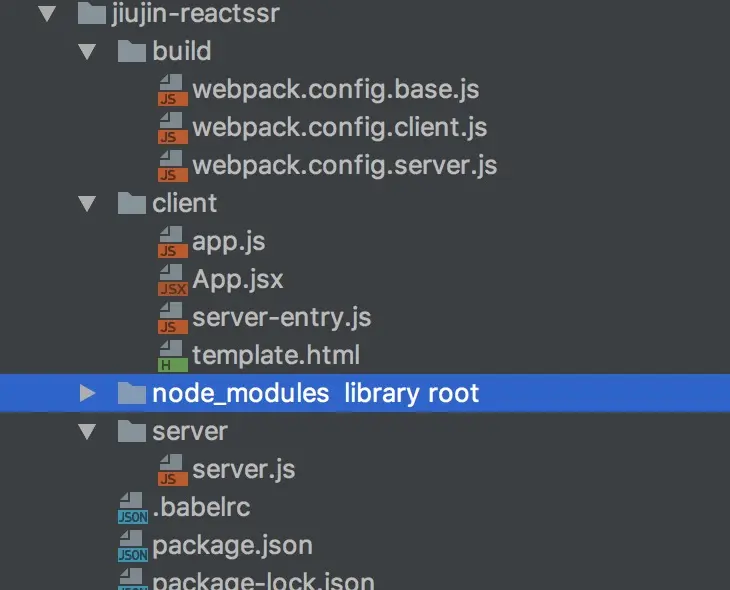Click JSON icon beside .babelrc
730x590 pixels.
[133, 508]
